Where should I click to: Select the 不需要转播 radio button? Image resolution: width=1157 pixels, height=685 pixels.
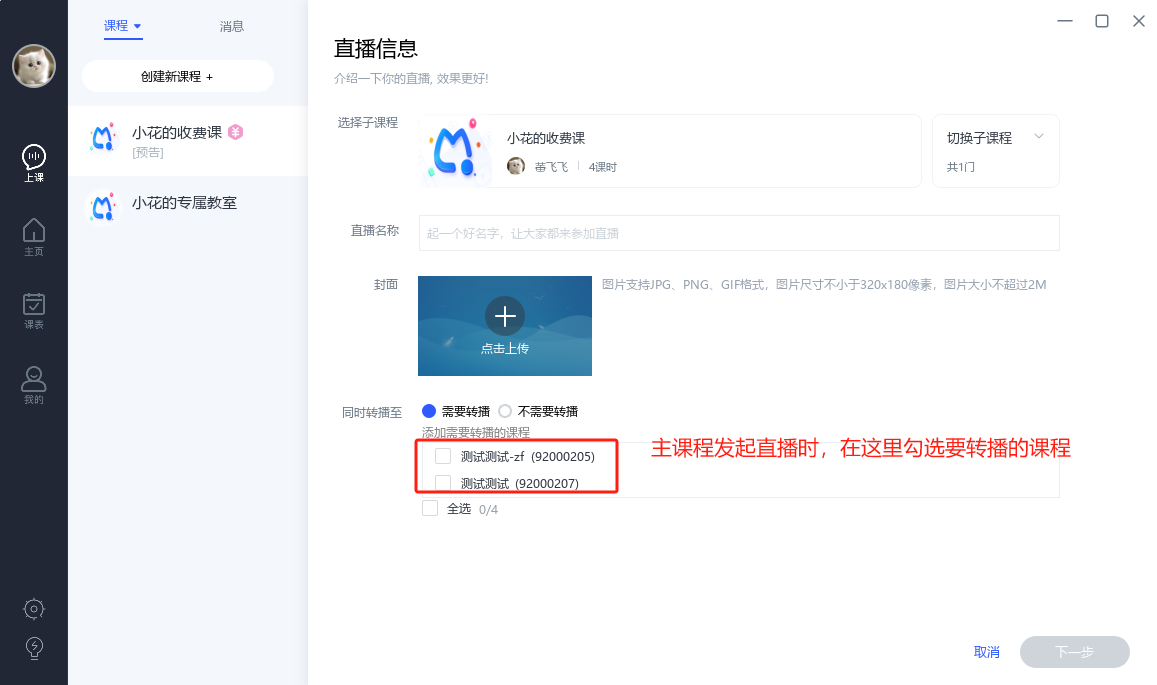505,411
